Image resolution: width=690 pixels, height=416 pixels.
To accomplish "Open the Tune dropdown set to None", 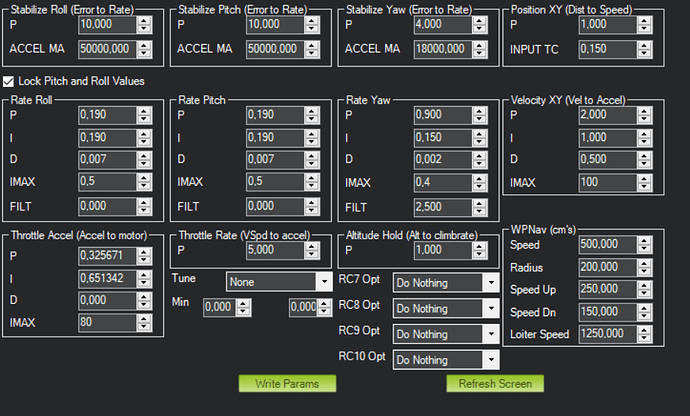I will pos(279,282).
